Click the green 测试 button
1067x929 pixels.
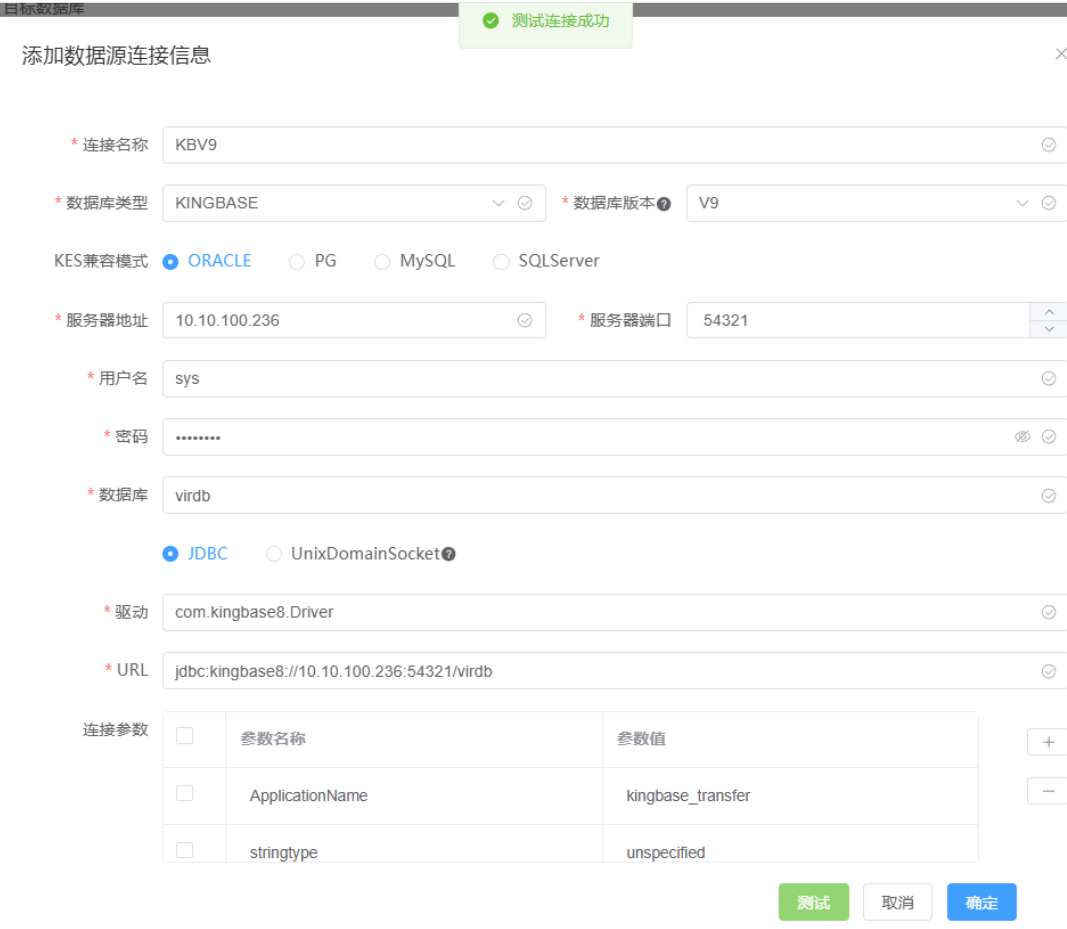point(813,902)
